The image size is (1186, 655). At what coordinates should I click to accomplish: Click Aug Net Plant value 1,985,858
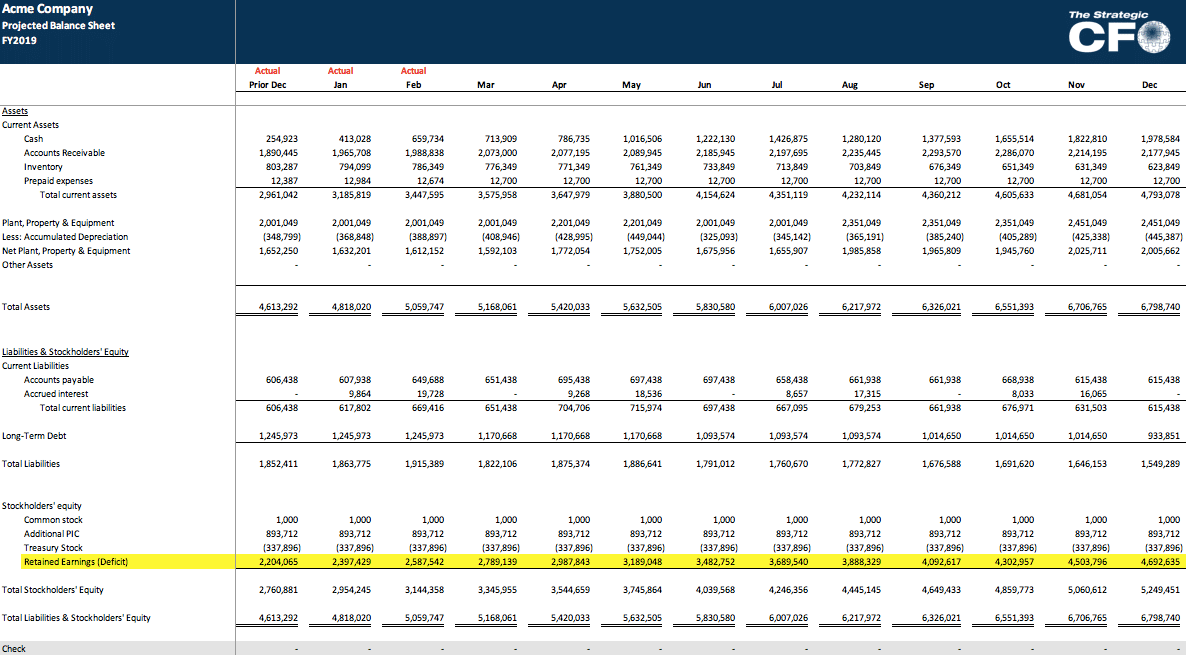[861, 251]
